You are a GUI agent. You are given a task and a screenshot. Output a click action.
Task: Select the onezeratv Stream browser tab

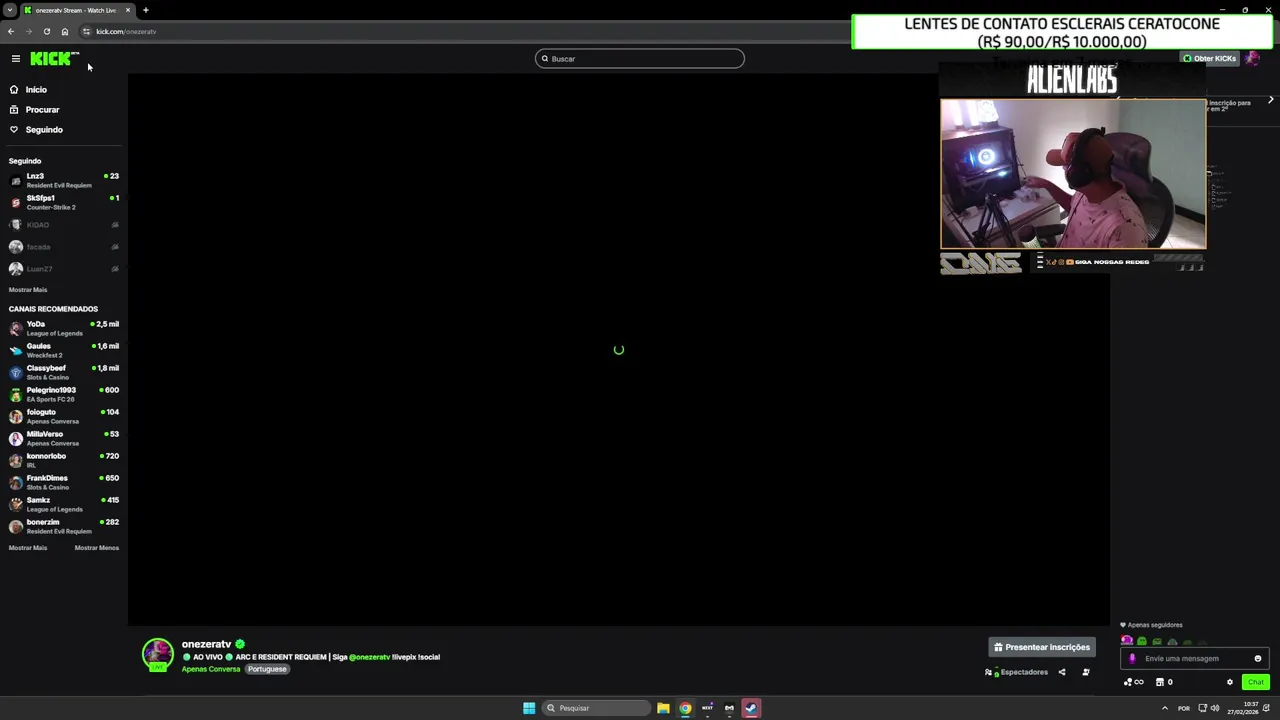pos(77,10)
